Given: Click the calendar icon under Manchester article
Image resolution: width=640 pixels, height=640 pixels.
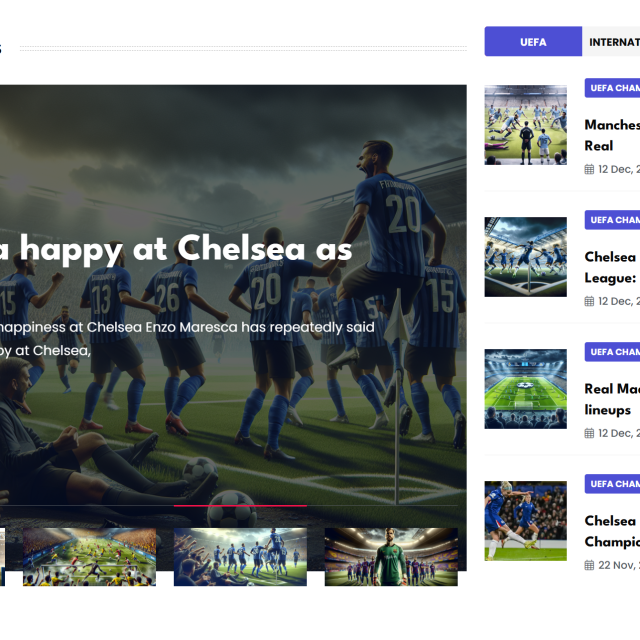Looking at the screenshot, I should (x=589, y=169).
